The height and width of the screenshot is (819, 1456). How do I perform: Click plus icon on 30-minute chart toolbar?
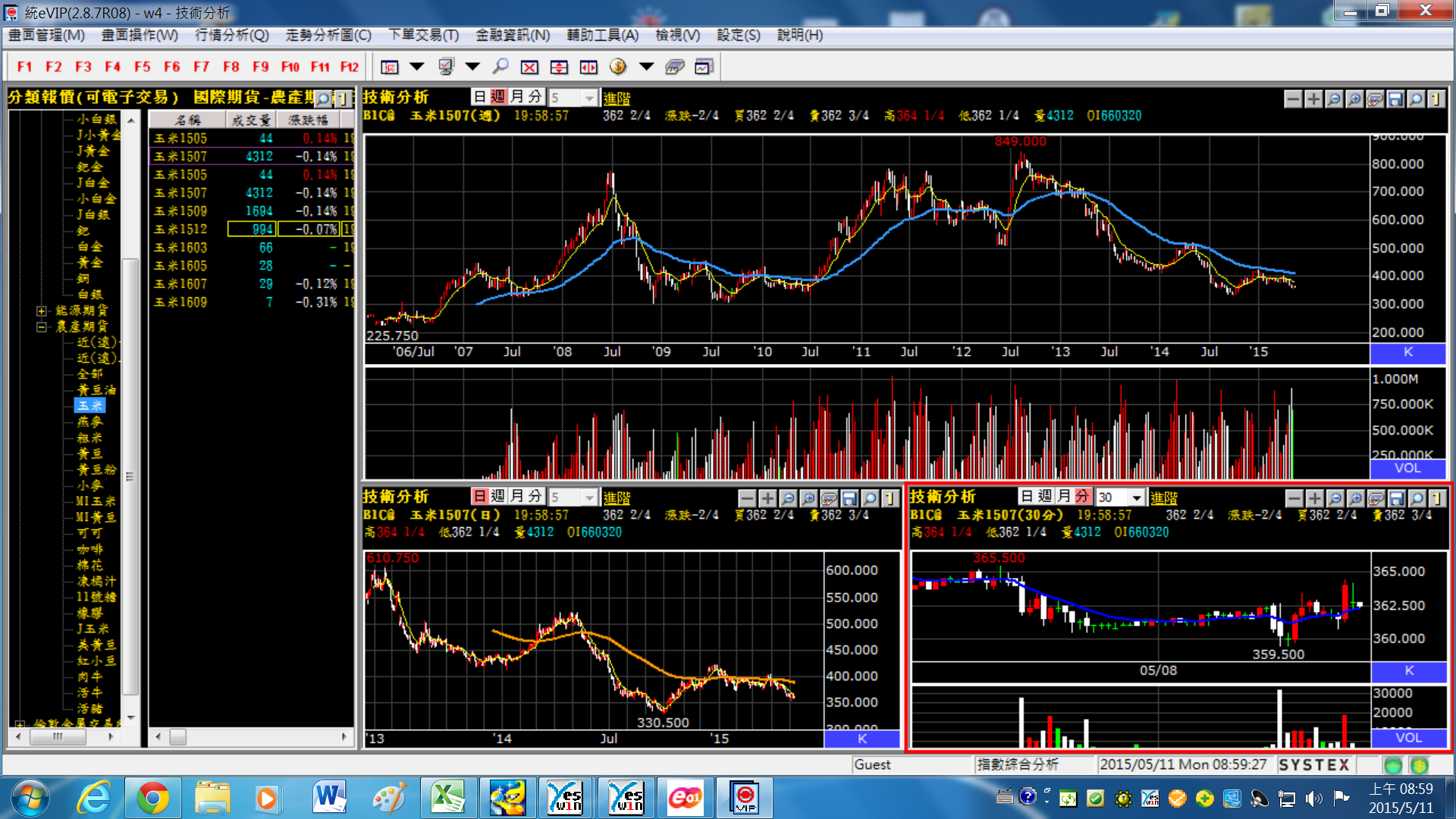1315,498
